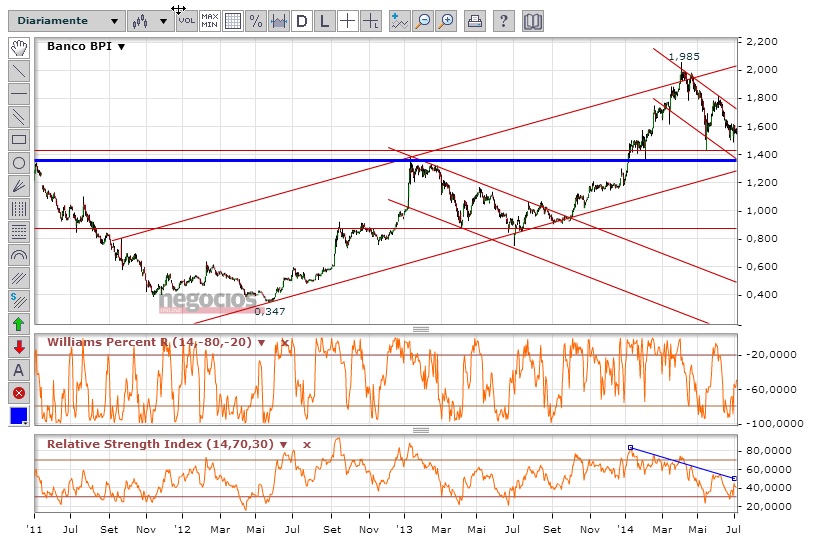The height and width of the screenshot is (545, 819).
Task: Toggle the L logarithmic scale button
Action: point(324,21)
